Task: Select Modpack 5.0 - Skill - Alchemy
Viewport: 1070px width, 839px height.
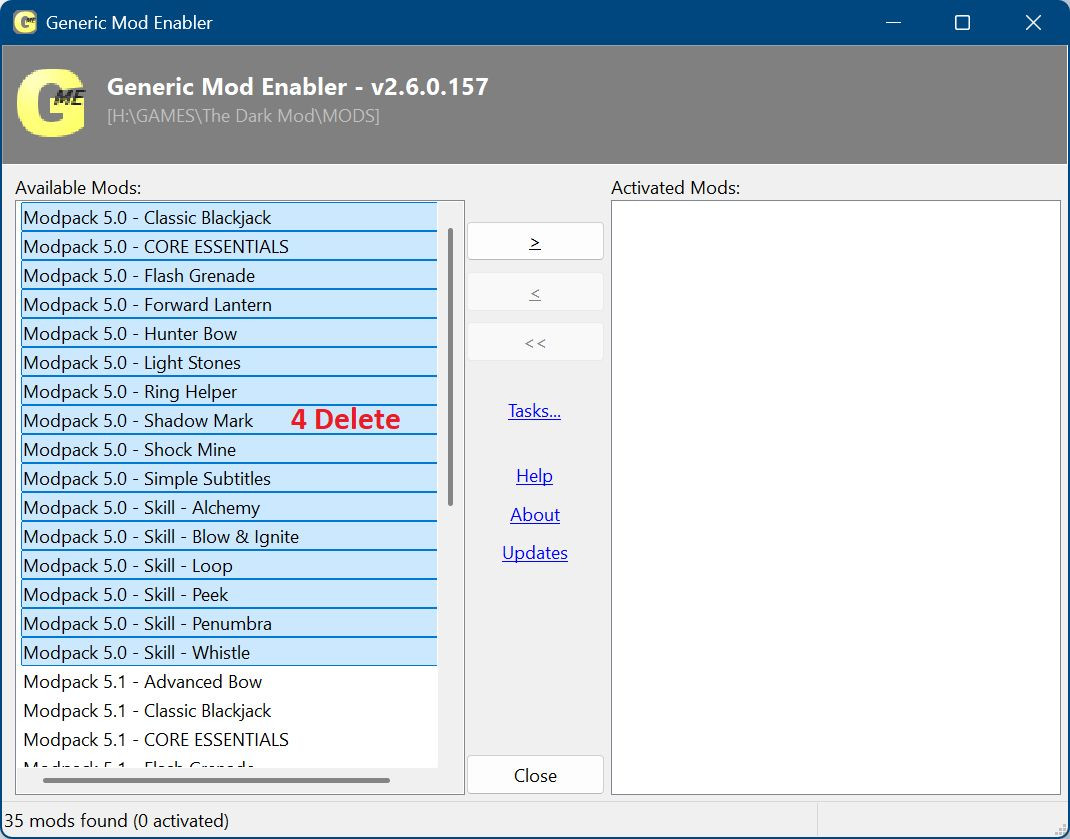Action: pos(229,507)
